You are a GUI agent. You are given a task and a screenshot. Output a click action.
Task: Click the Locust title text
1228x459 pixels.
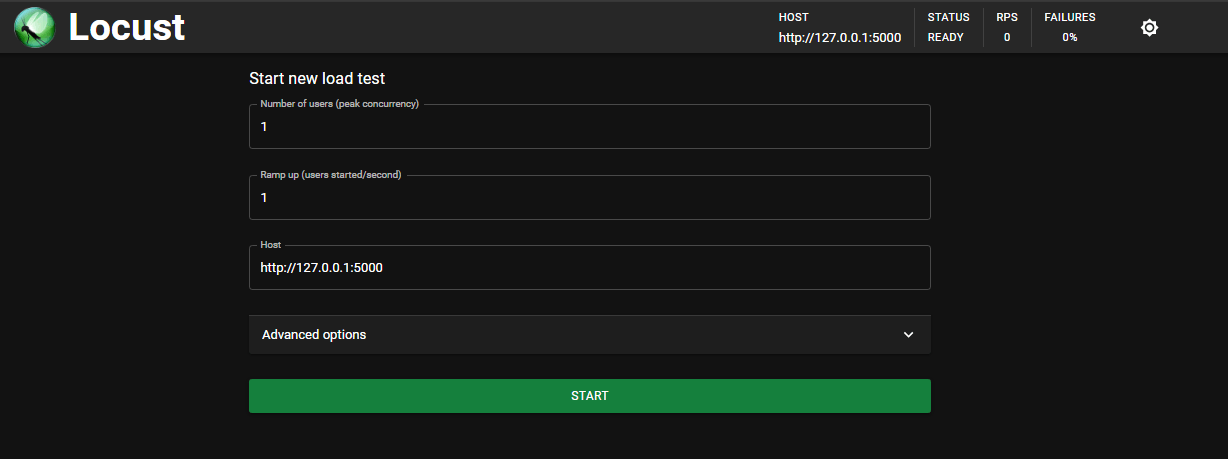(127, 27)
